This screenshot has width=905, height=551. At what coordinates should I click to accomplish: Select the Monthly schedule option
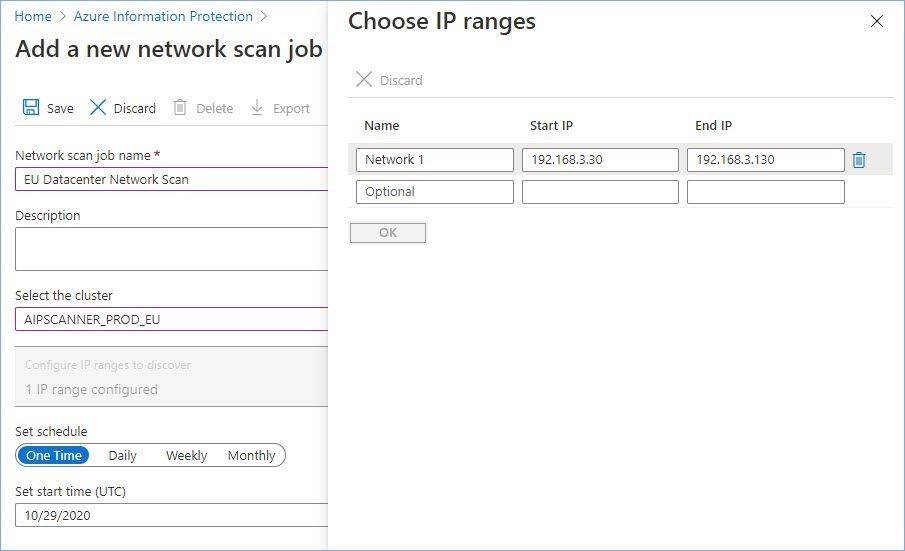point(251,455)
